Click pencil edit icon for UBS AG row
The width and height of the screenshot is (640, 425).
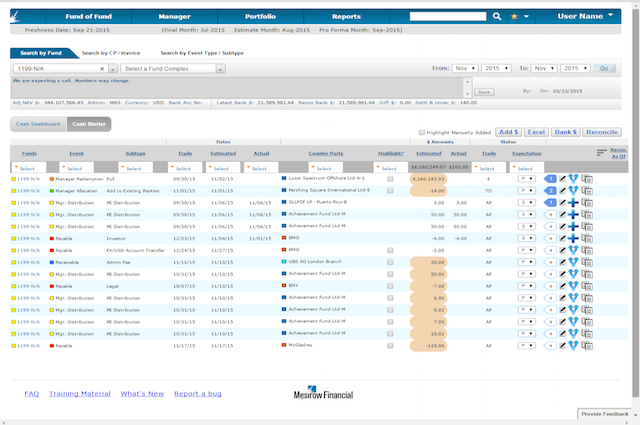click(x=562, y=262)
